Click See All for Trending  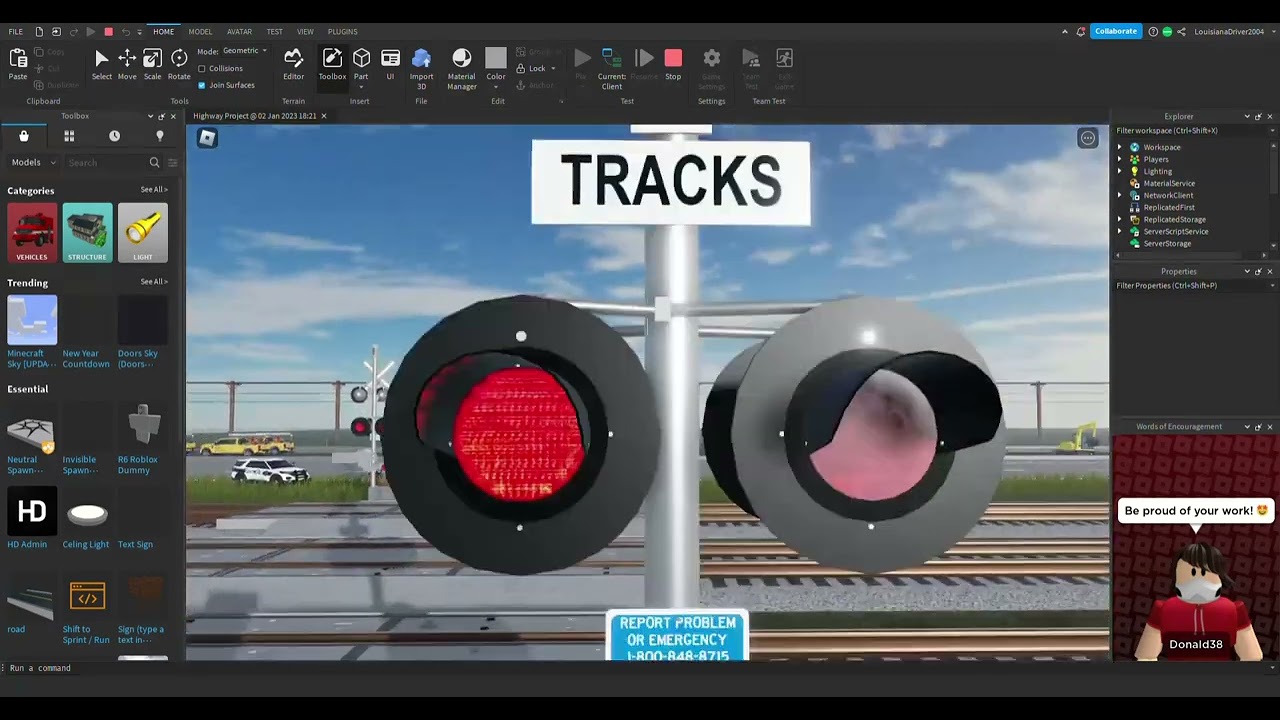click(154, 282)
